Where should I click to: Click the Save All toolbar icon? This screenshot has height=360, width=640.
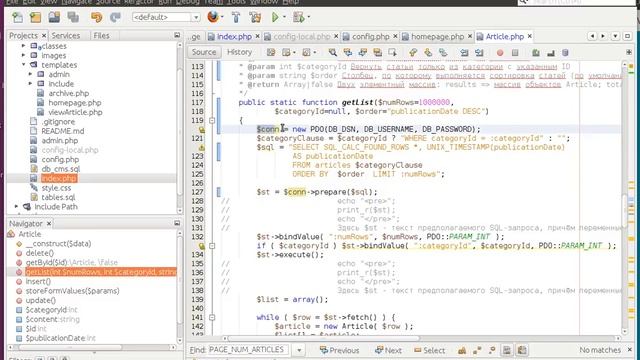coord(73,17)
